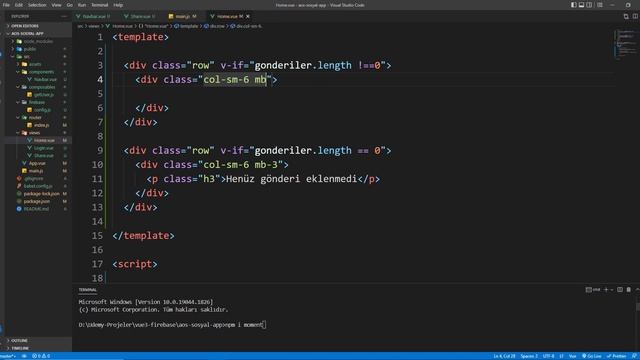Toggle bottom panel layout icon in title bar
This screenshot has height=360, width=640.
(x=581, y=5)
